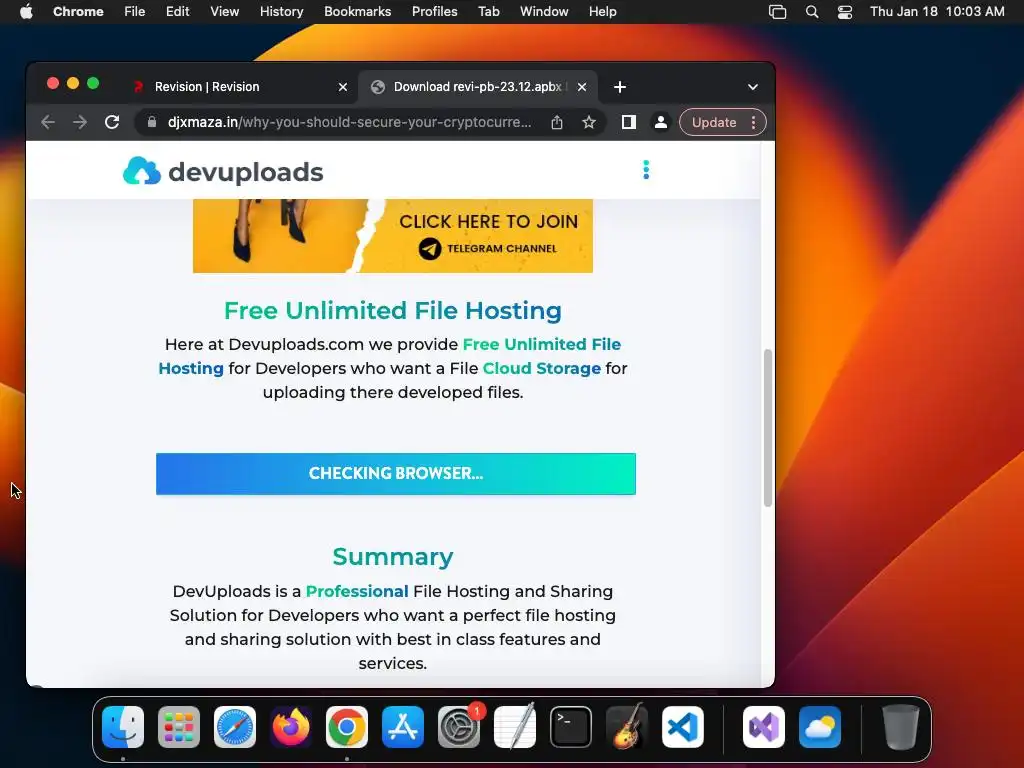The image size is (1024, 768).
Task: Launch GarageBand from the dock
Action: pyautogui.click(x=627, y=727)
